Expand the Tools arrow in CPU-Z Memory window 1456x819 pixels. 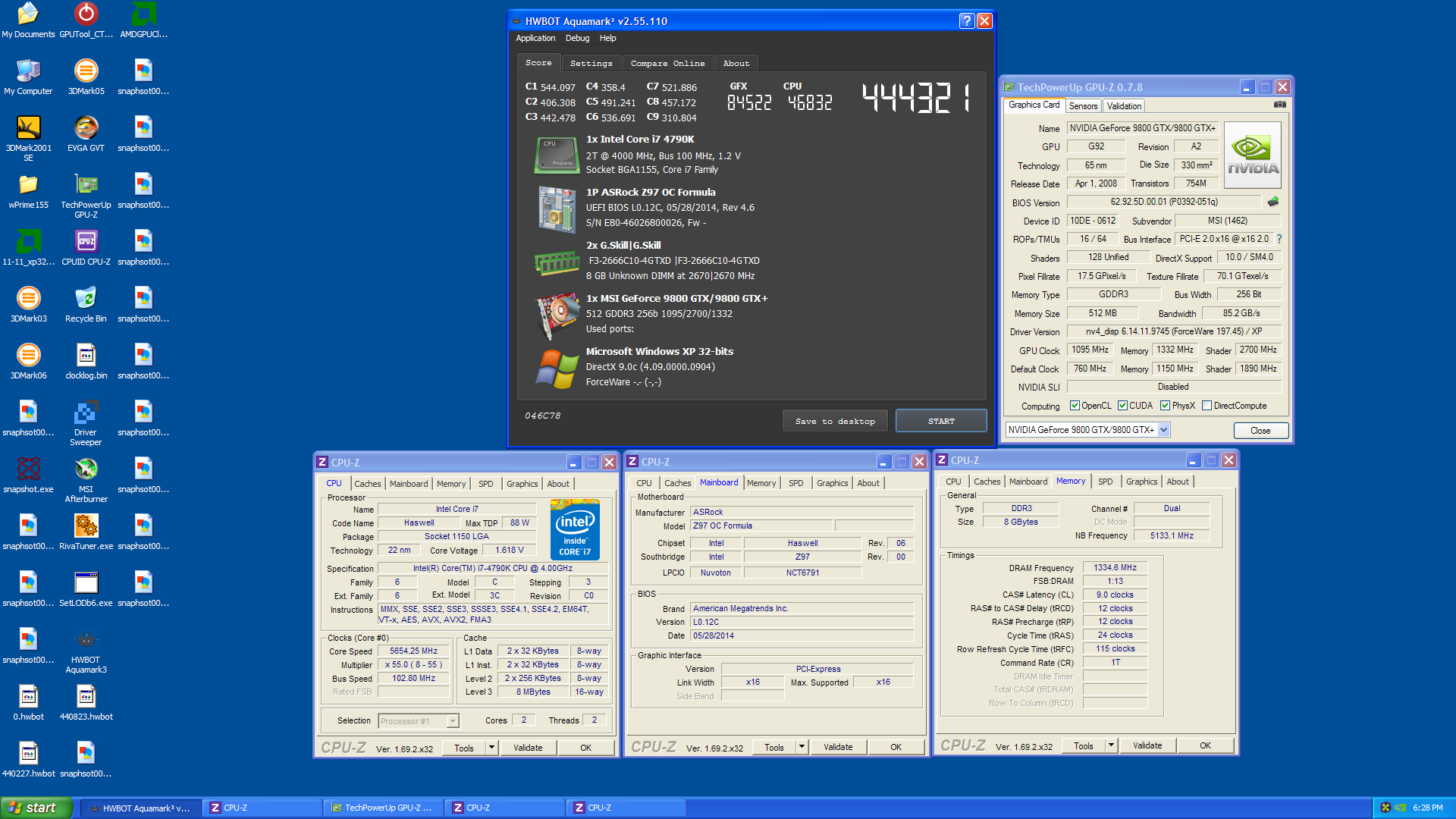coord(1111,745)
